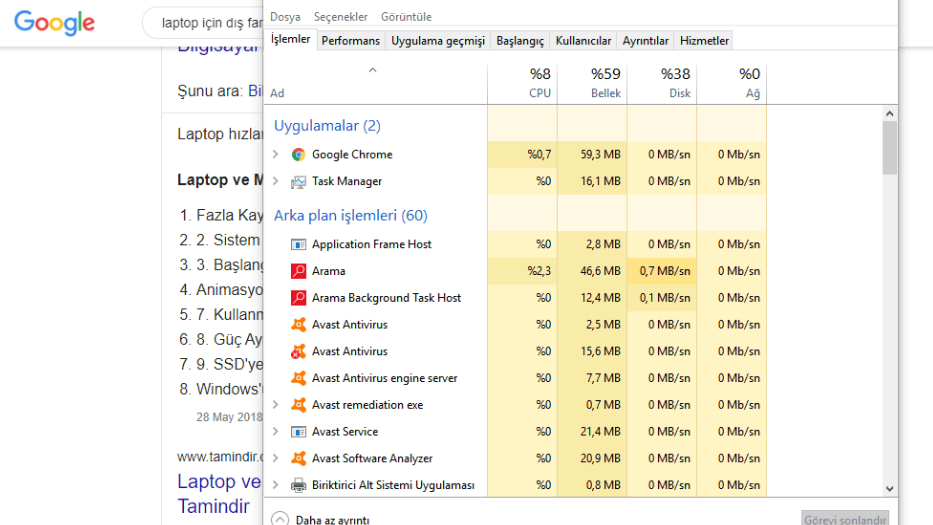
Task: Switch to the Hizmetler tab
Action: 705,40
